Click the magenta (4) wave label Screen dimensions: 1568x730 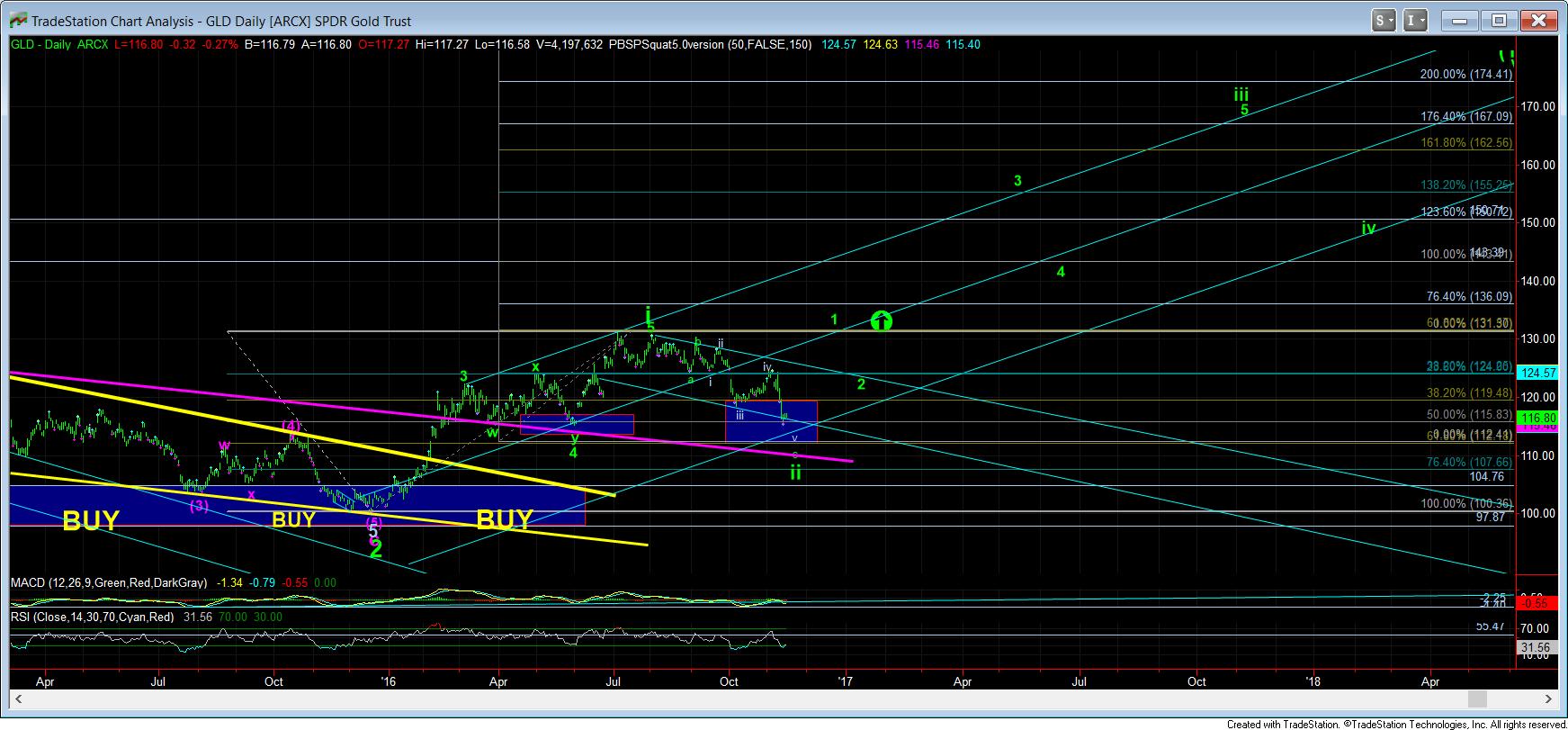point(291,426)
